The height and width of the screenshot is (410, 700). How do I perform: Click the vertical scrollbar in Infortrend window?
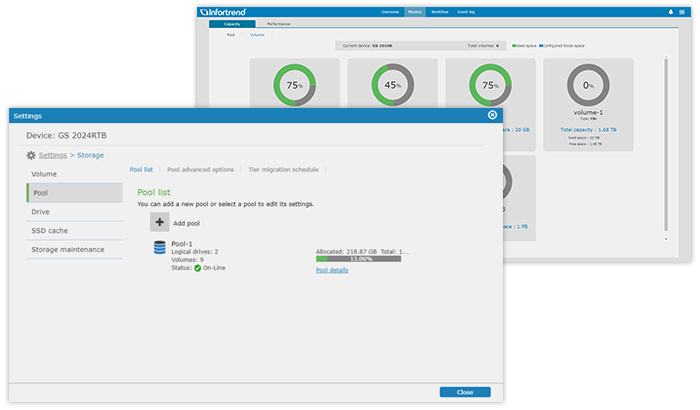666,143
